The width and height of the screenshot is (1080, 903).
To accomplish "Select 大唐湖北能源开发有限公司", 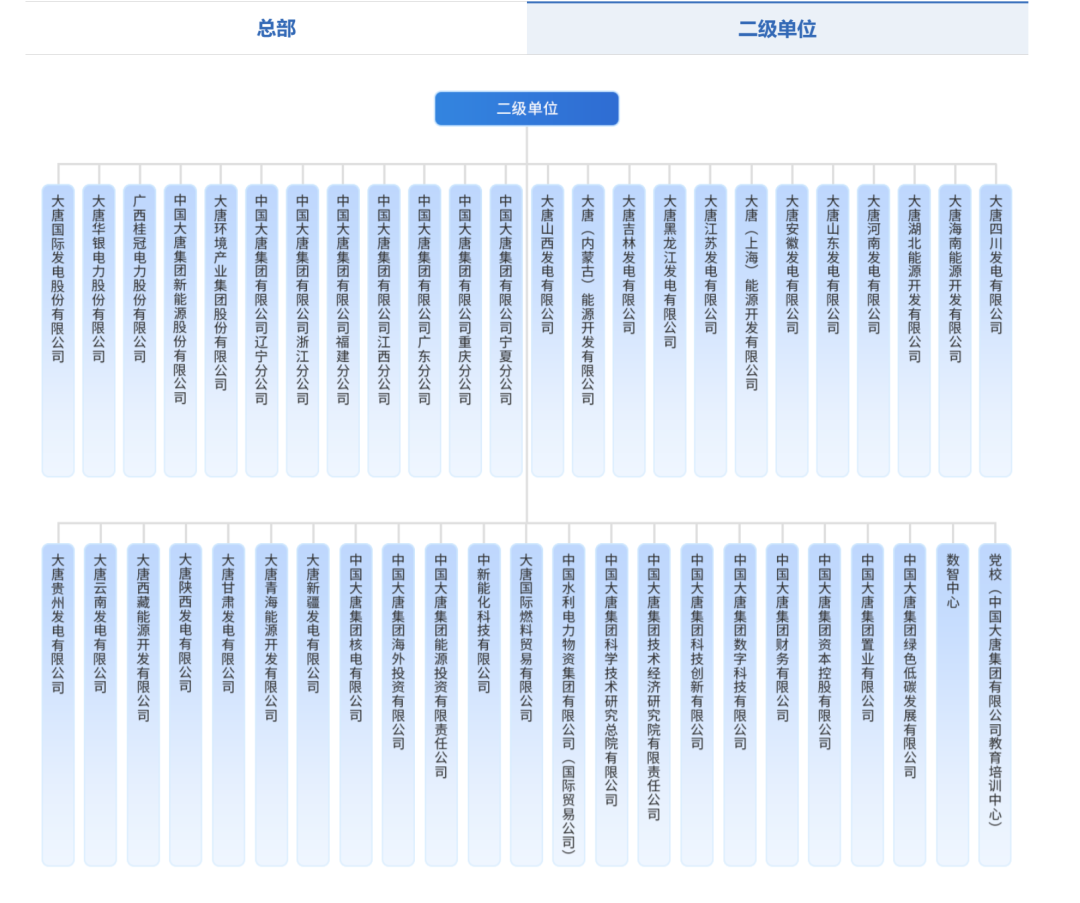I will pyautogui.click(x=914, y=331).
